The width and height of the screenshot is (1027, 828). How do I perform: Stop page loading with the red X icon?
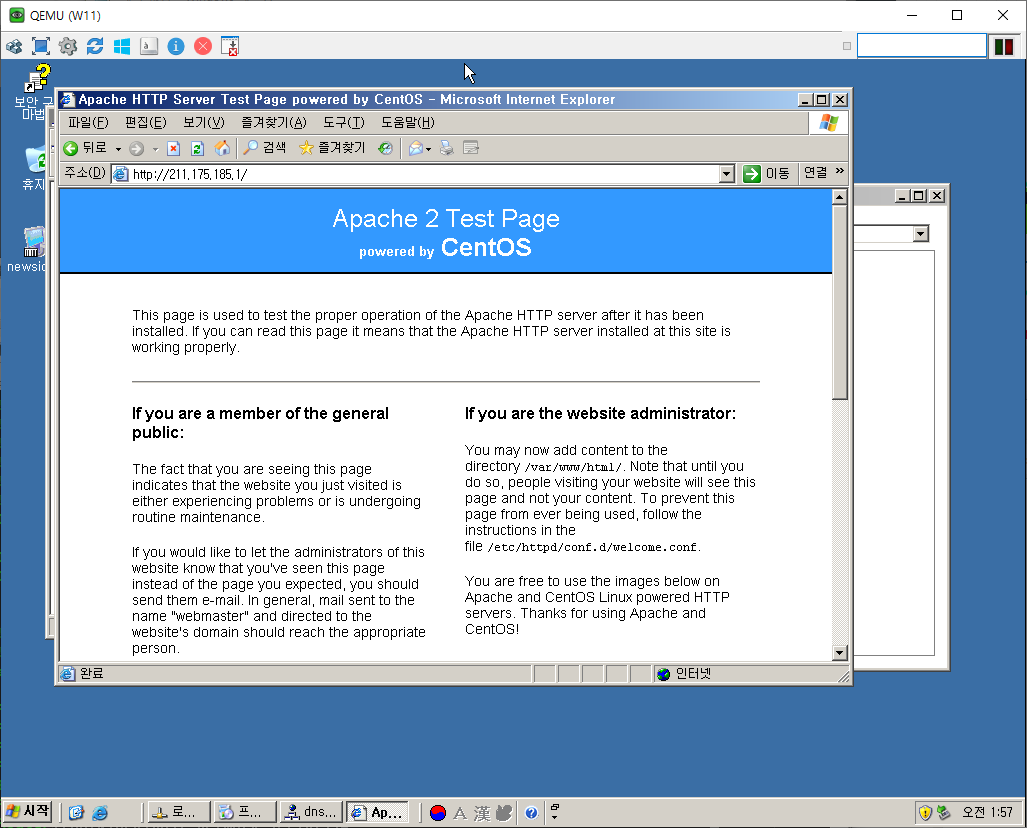click(x=174, y=149)
